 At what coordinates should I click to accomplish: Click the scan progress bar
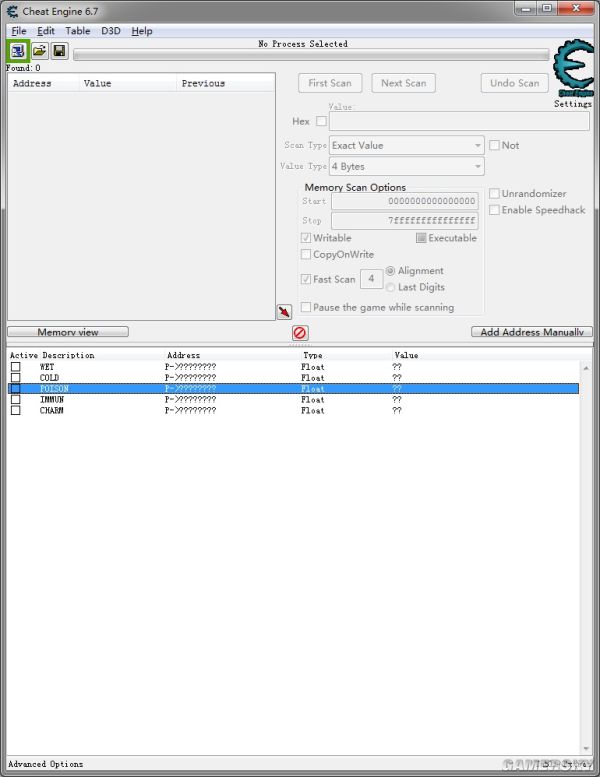[311, 55]
